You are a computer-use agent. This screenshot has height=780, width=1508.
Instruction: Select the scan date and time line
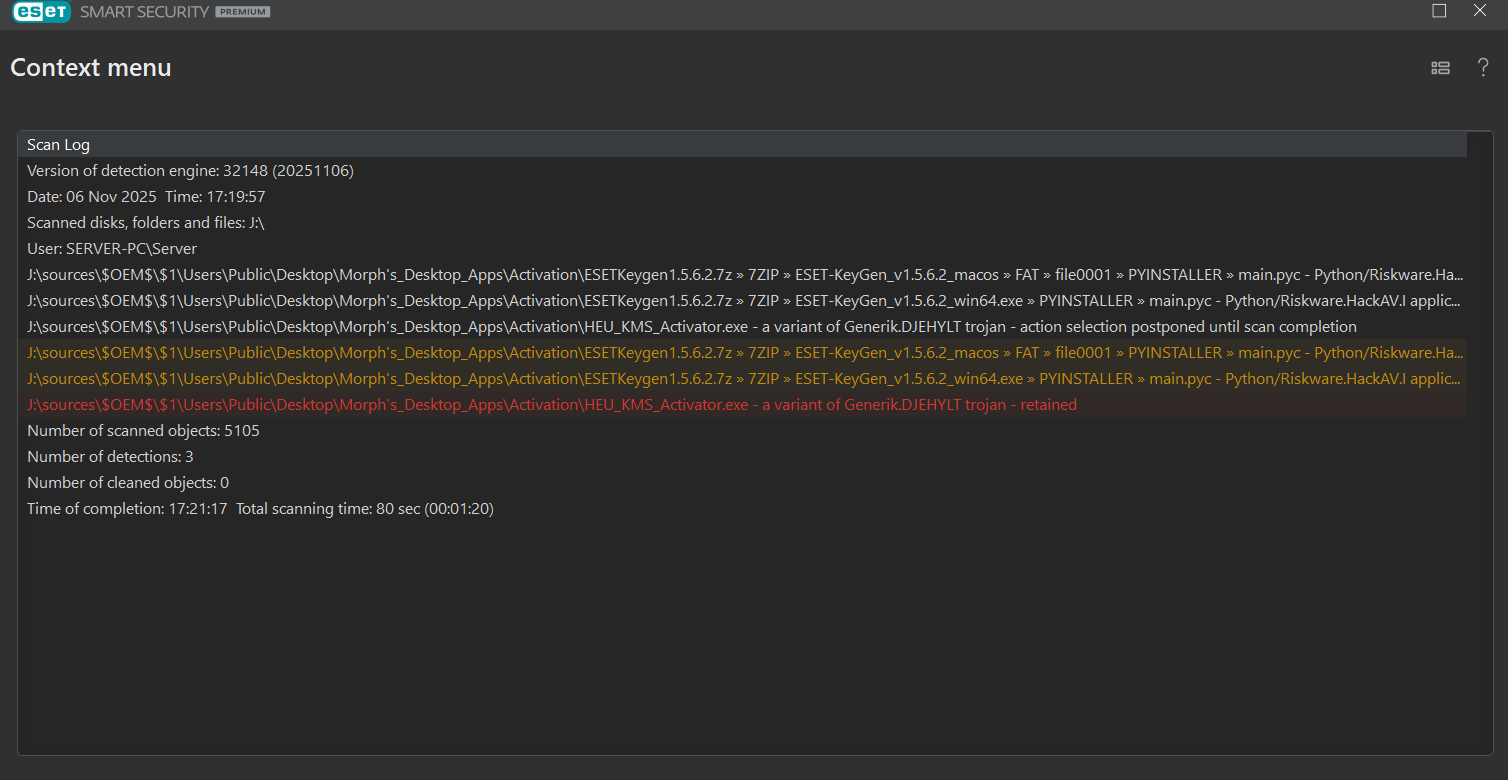tap(146, 197)
